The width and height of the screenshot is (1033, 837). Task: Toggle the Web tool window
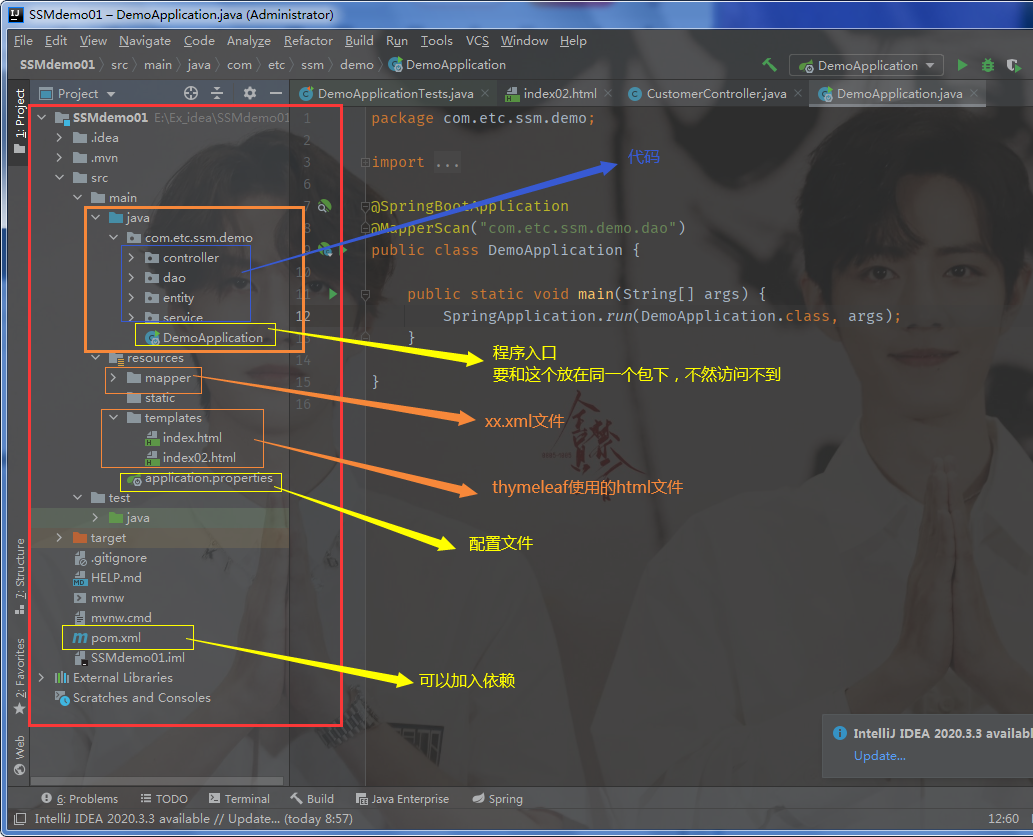[x=18, y=748]
